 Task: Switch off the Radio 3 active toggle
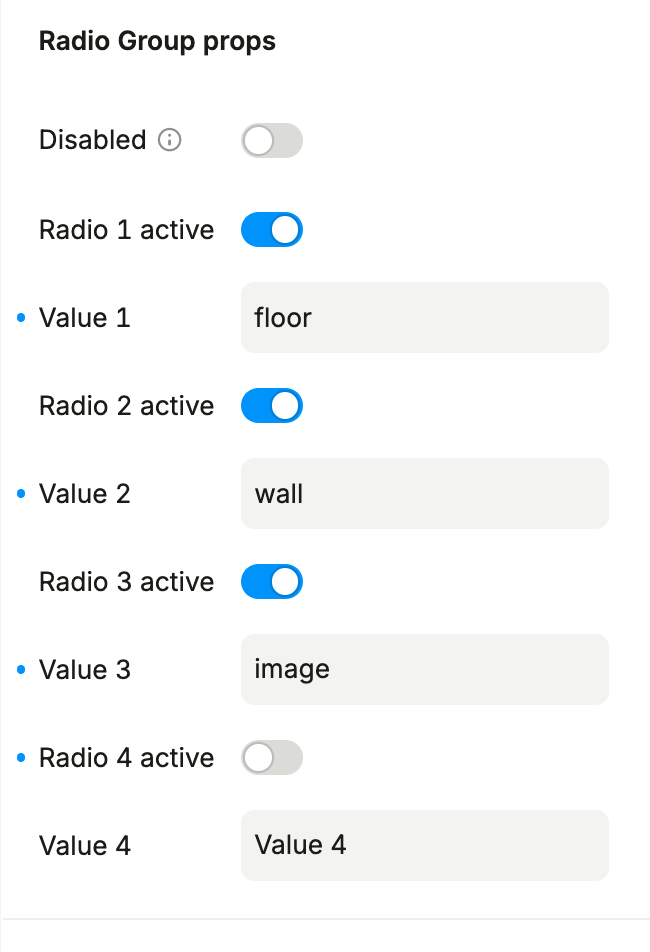(x=271, y=582)
